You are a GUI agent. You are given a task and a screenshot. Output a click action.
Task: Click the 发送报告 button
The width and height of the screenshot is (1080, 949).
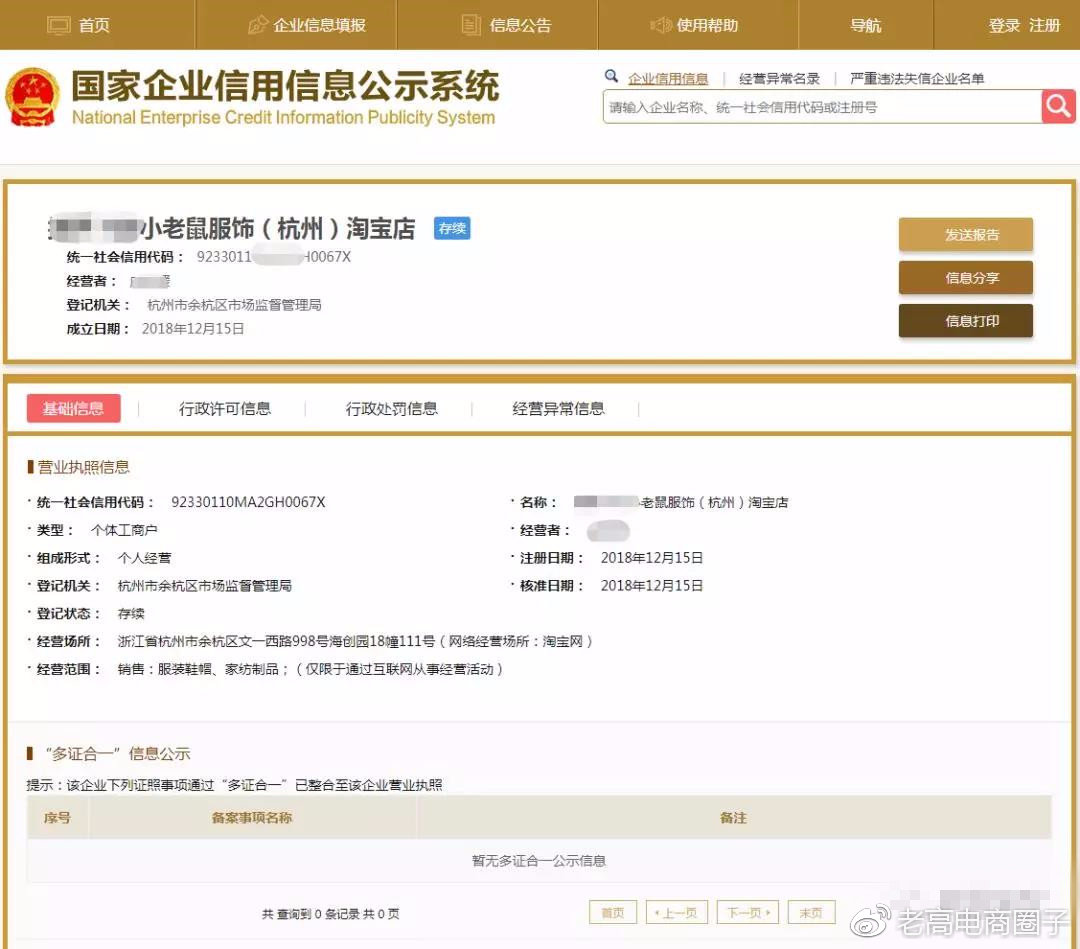[x=966, y=235]
